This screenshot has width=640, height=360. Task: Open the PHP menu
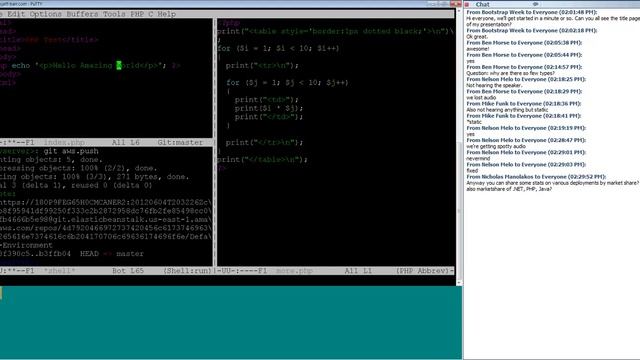point(137,14)
